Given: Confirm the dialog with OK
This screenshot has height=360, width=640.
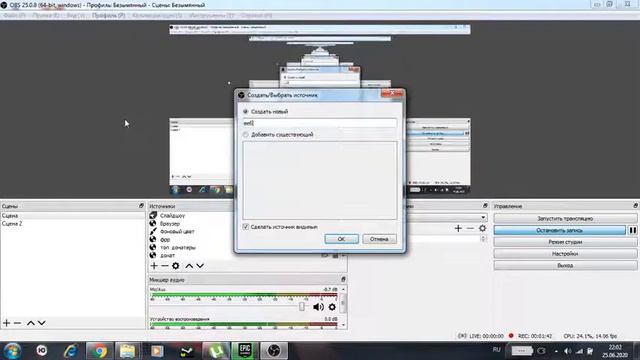Looking at the screenshot, I should [x=342, y=239].
